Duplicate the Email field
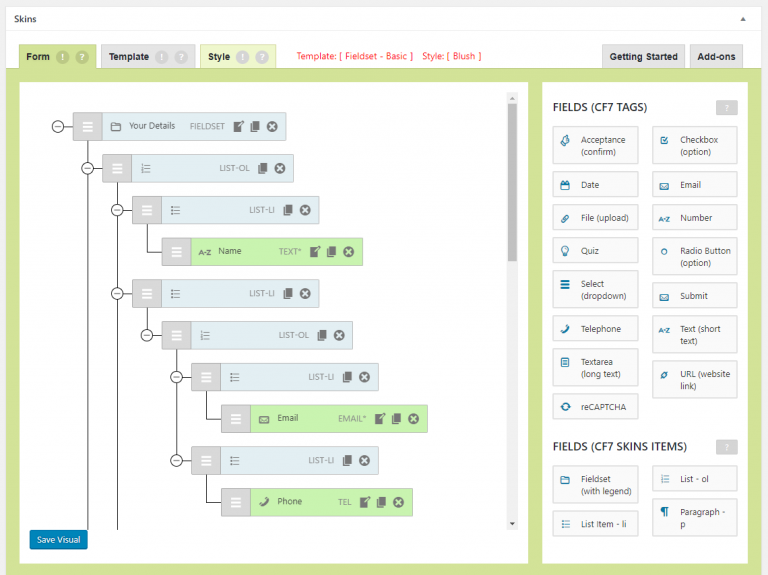Screen dimensions: 768x575 [x=396, y=419]
